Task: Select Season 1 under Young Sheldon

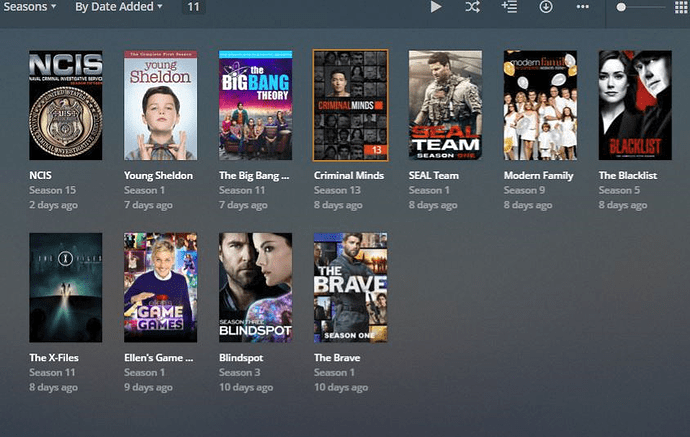Action: pos(144,190)
